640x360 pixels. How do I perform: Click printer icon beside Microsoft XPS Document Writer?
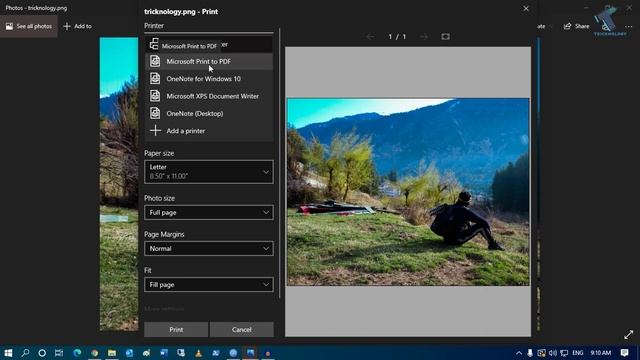[x=155, y=96]
